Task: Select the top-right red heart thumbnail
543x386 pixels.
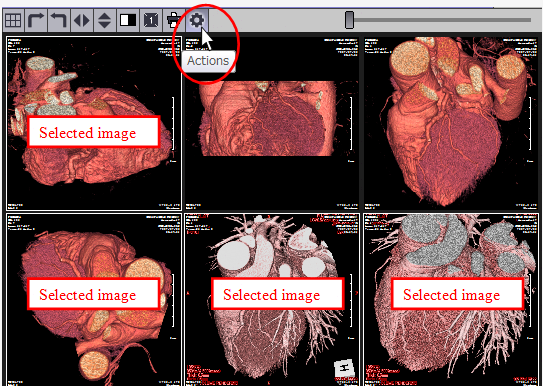Action: pyautogui.click(x=451, y=124)
